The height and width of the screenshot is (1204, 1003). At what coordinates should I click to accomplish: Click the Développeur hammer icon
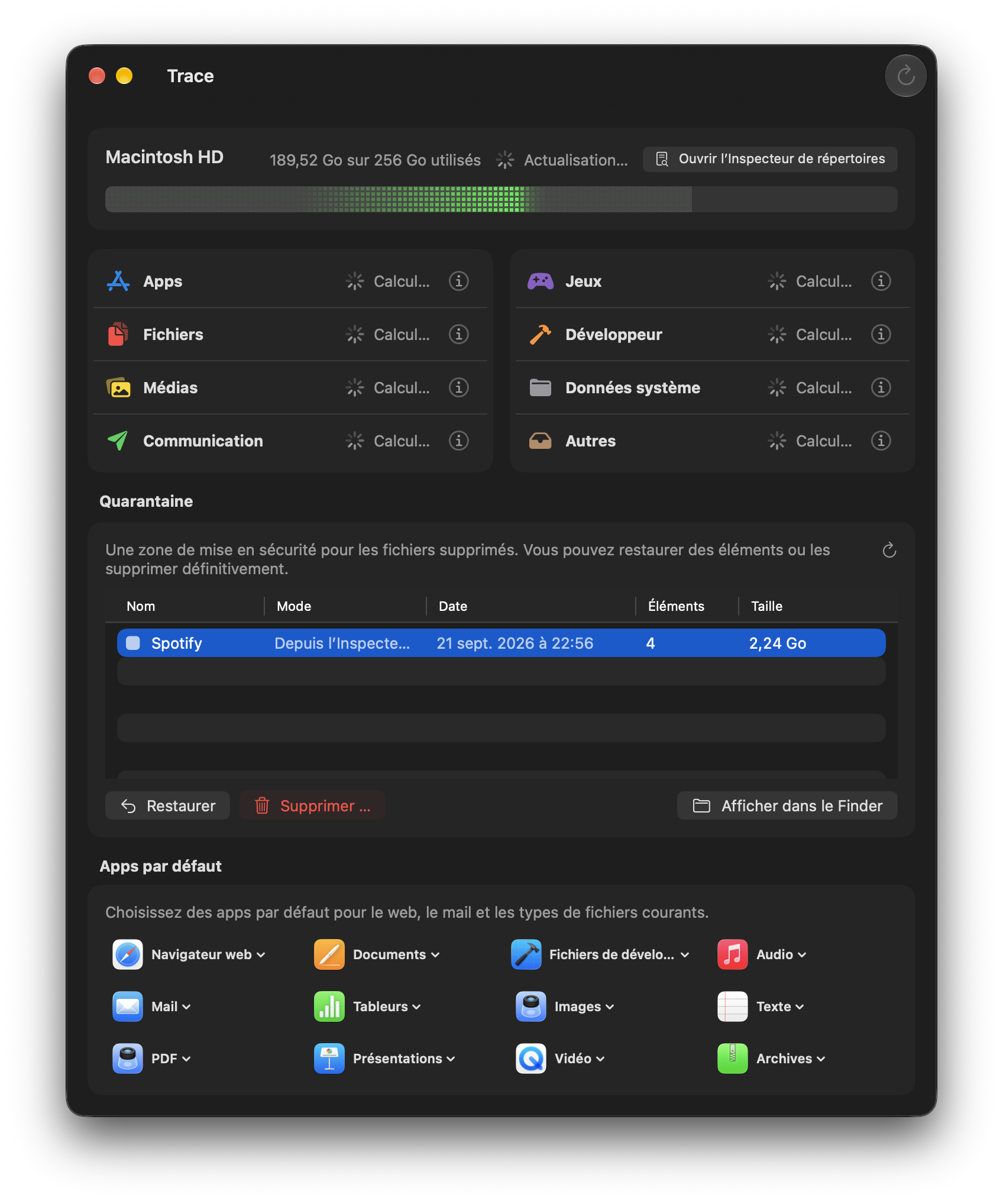[x=541, y=334]
